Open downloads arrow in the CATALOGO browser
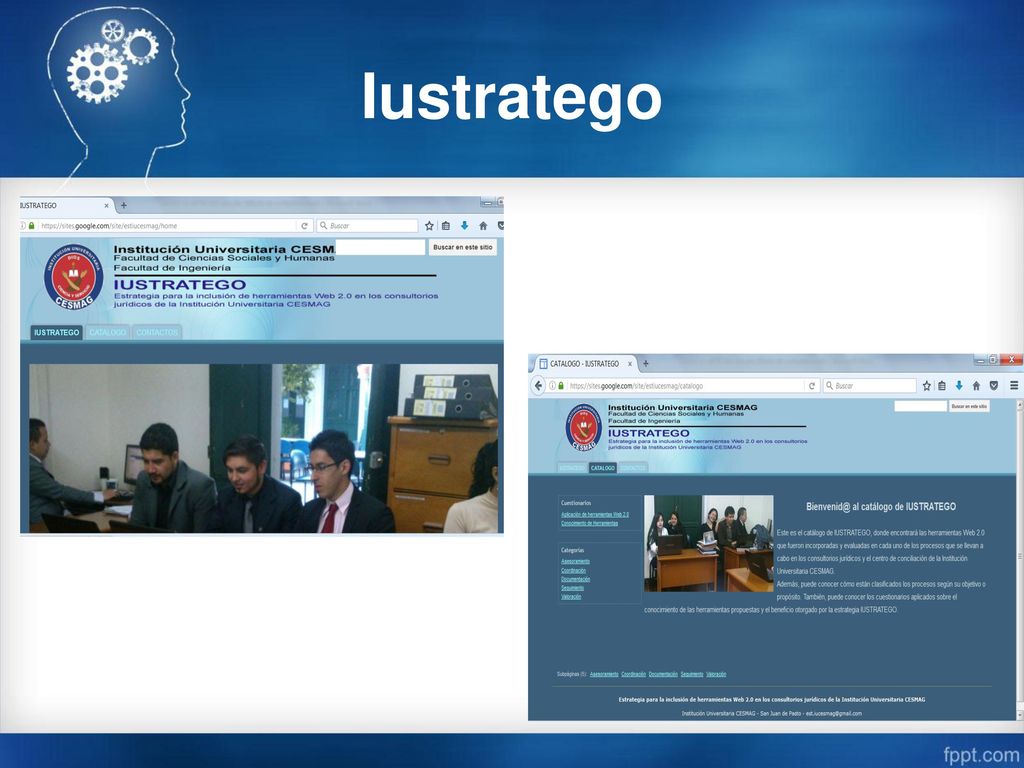This screenshot has width=1024, height=768. coord(959,386)
